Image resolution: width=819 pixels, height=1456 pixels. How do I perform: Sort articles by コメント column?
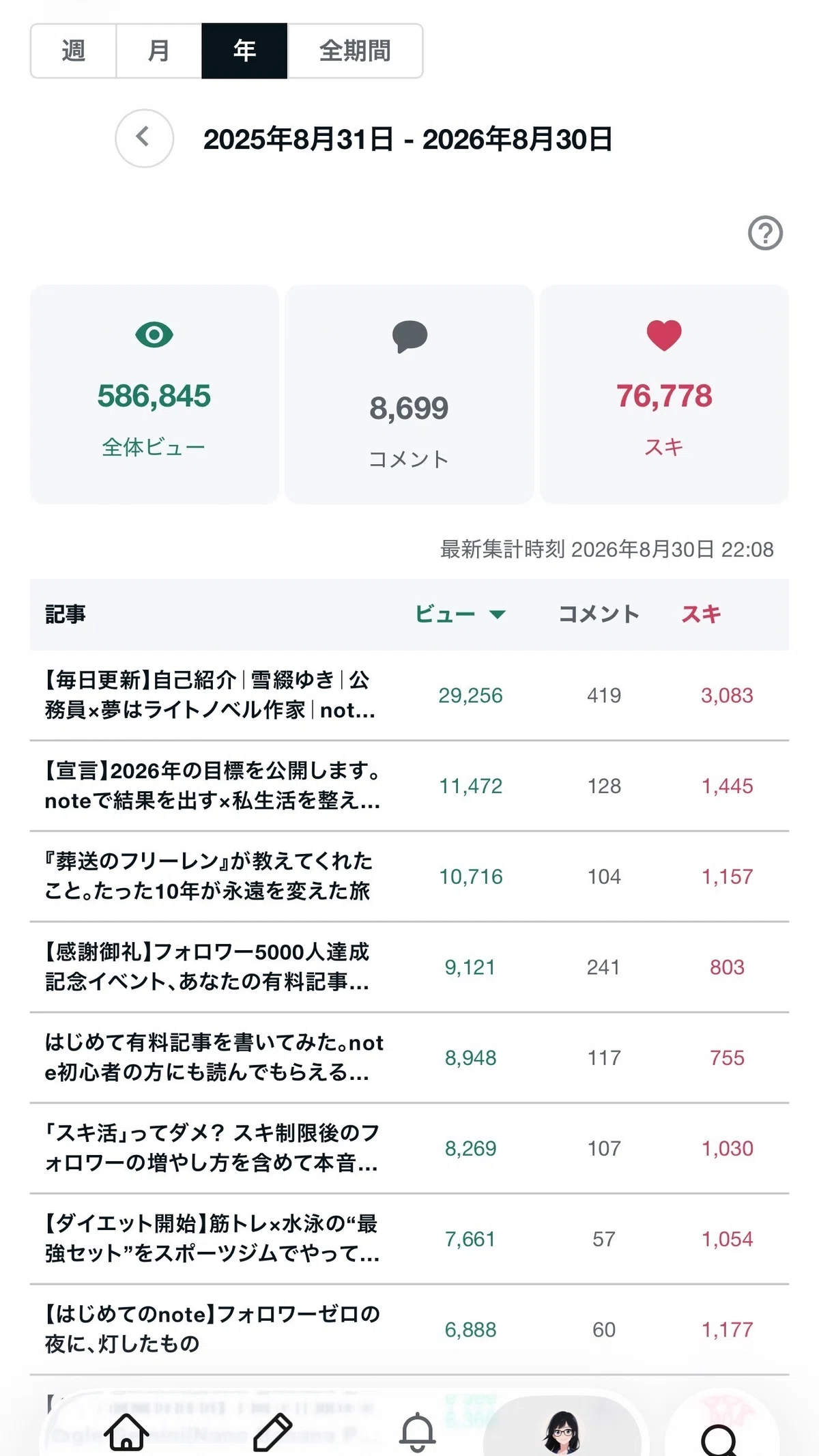(x=599, y=614)
